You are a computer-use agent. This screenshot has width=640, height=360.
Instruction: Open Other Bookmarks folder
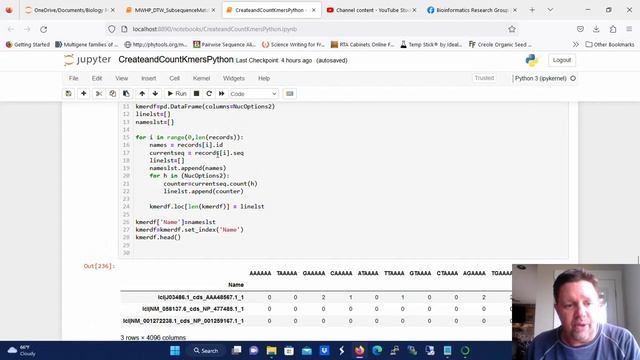pos(610,44)
